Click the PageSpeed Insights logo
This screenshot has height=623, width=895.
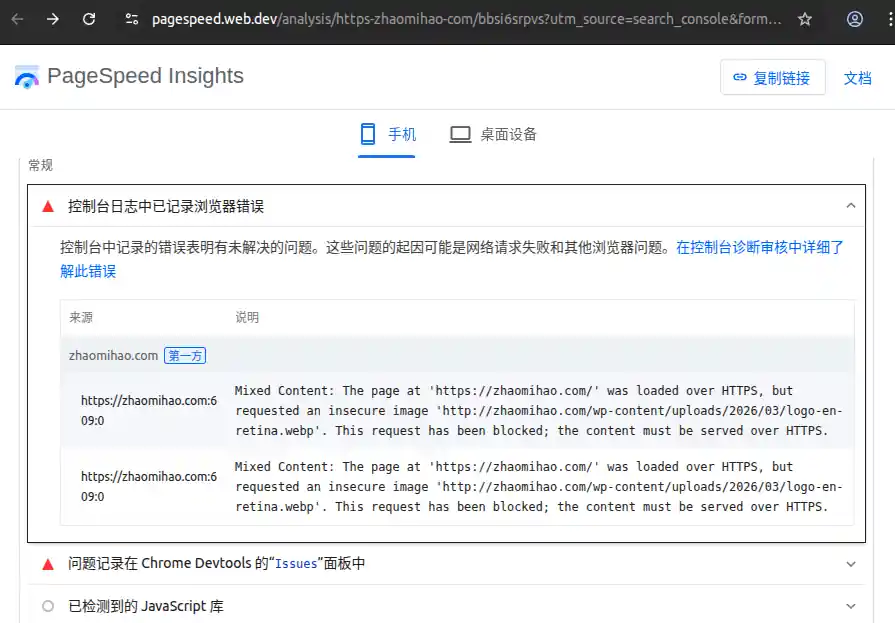(27, 77)
